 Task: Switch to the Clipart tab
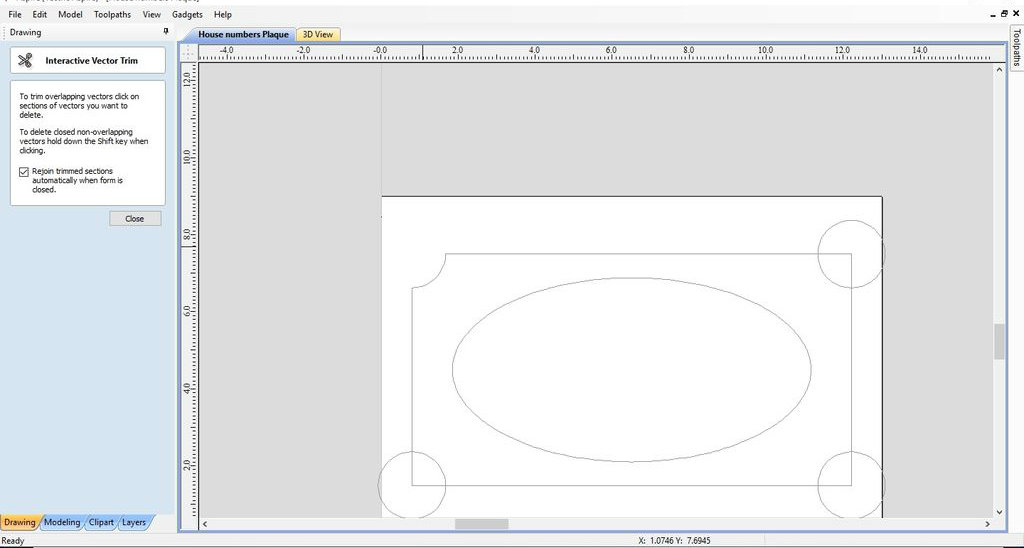tap(101, 523)
